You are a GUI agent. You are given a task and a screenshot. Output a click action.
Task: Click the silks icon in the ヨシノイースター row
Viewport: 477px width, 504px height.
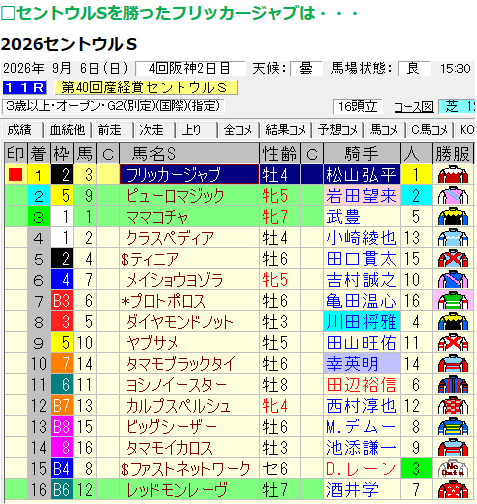(452, 385)
